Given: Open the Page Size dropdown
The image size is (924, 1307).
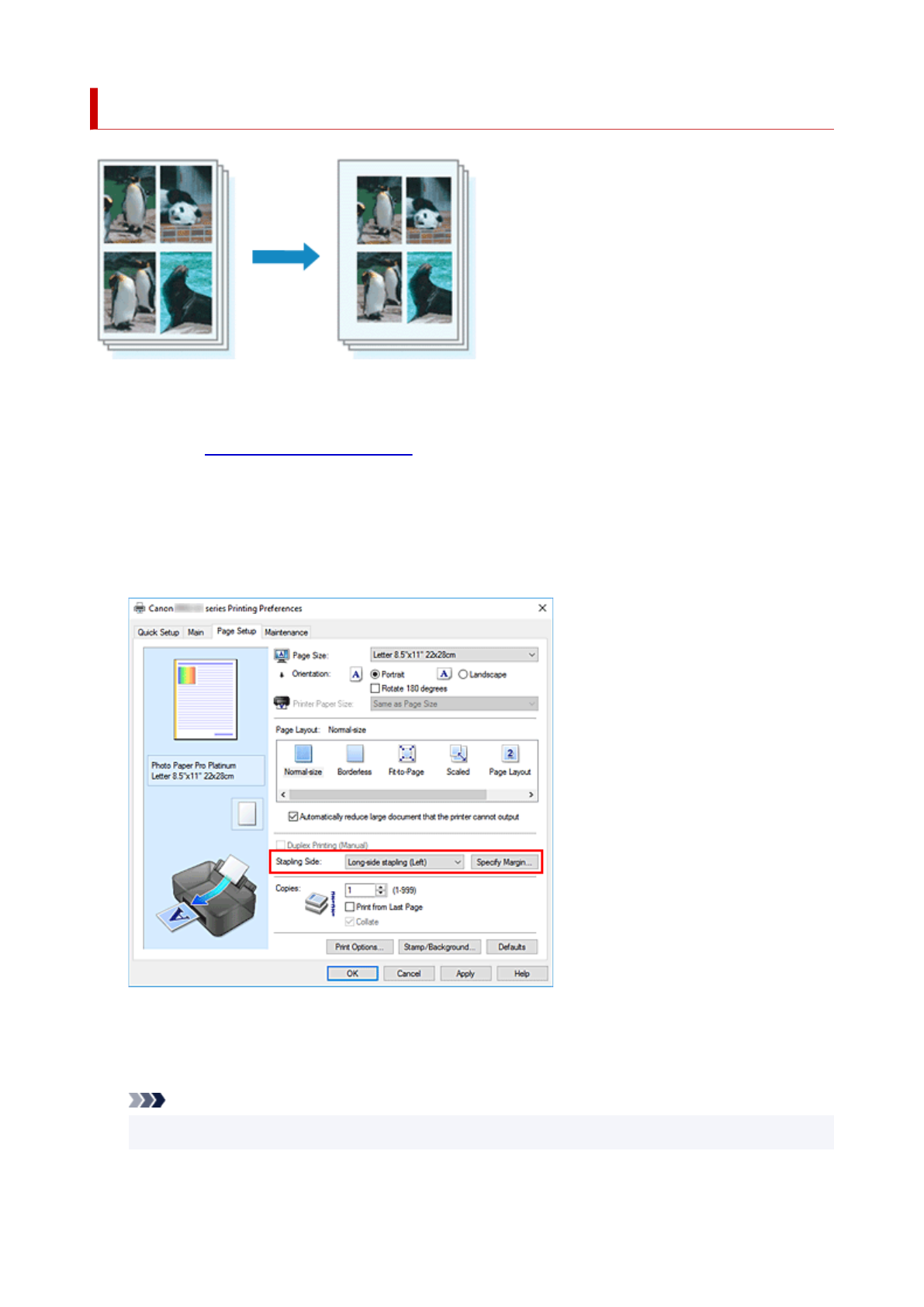Looking at the screenshot, I should coord(454,655).
